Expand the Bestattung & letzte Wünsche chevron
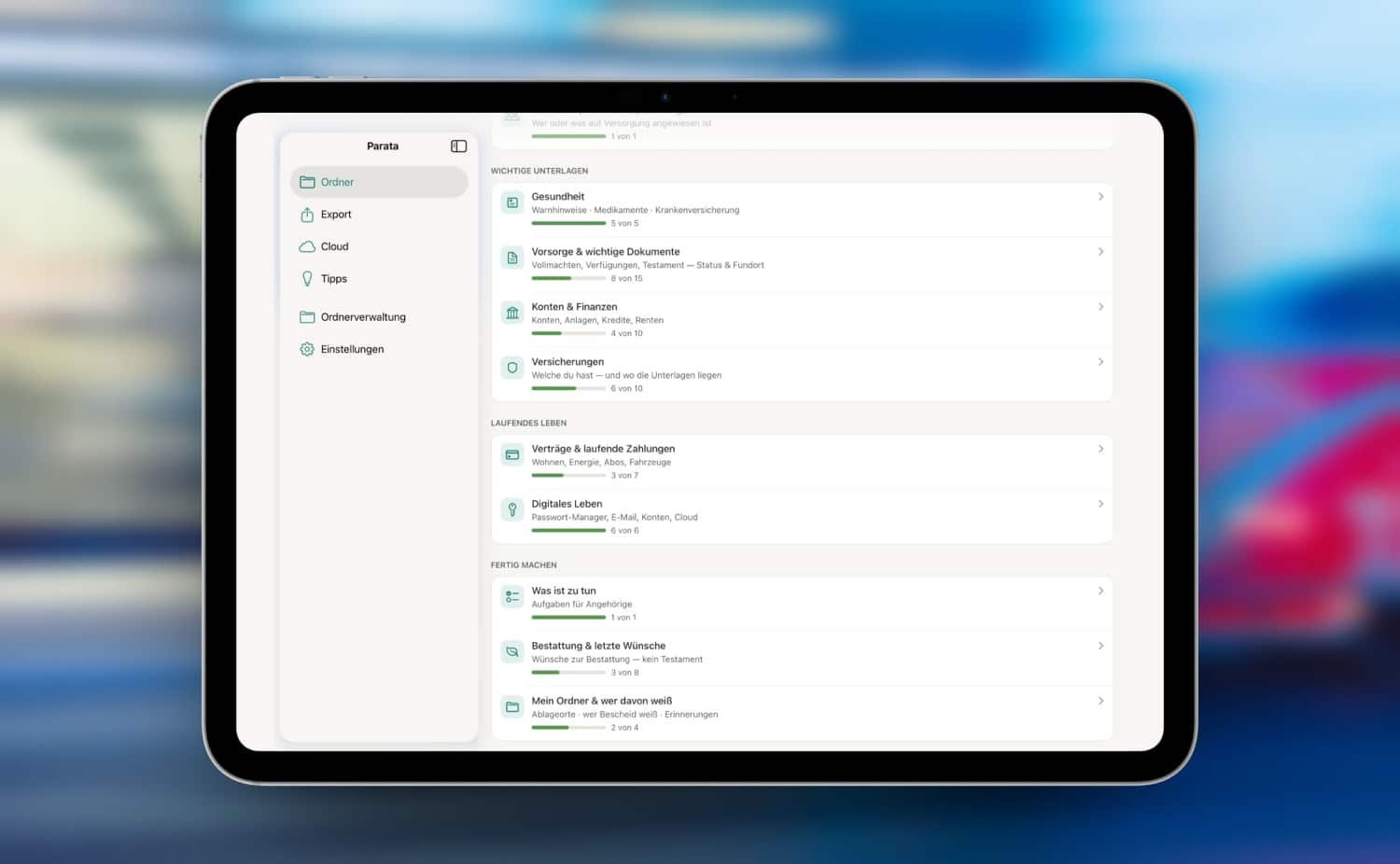Viewport: 1400px width, 864px height. pyautogui.click(x=1101, y=646)
